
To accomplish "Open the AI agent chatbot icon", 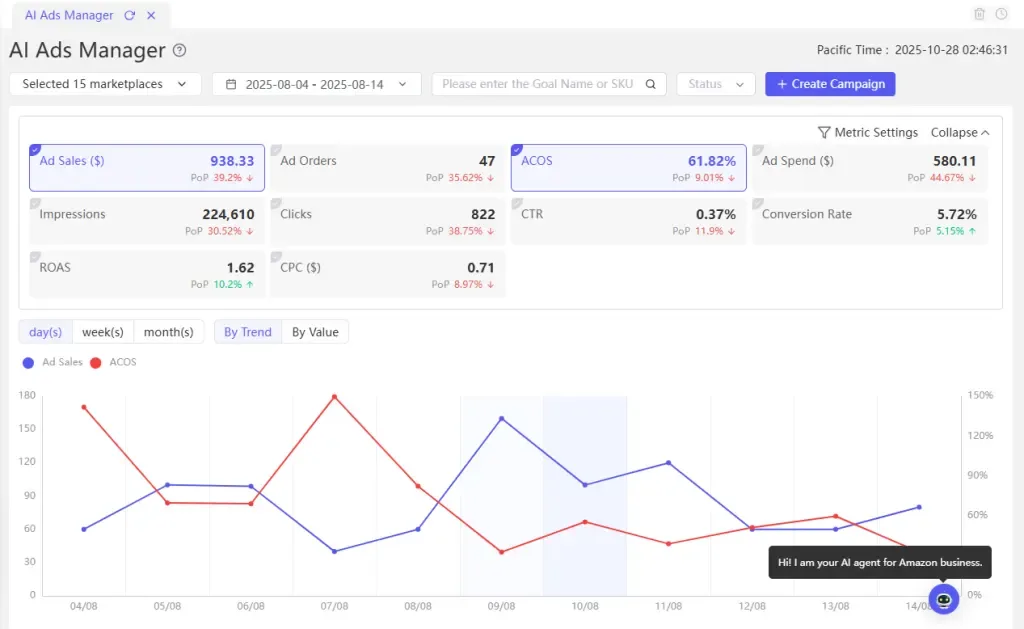I will click(x=944, y=599).
